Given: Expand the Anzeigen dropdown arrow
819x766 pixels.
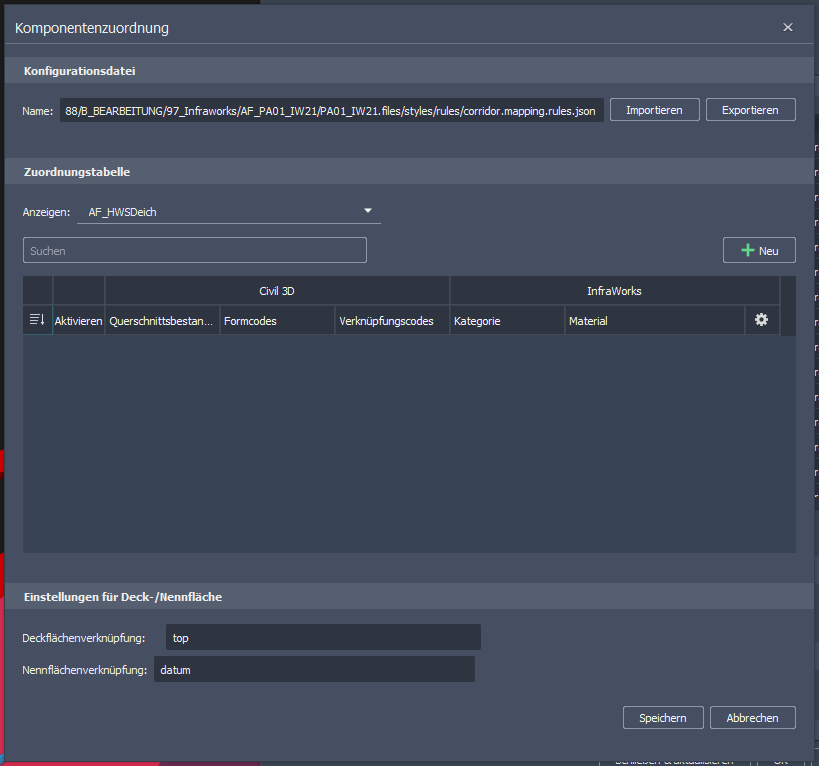Looking at the screenshot, I should [368, 211].
